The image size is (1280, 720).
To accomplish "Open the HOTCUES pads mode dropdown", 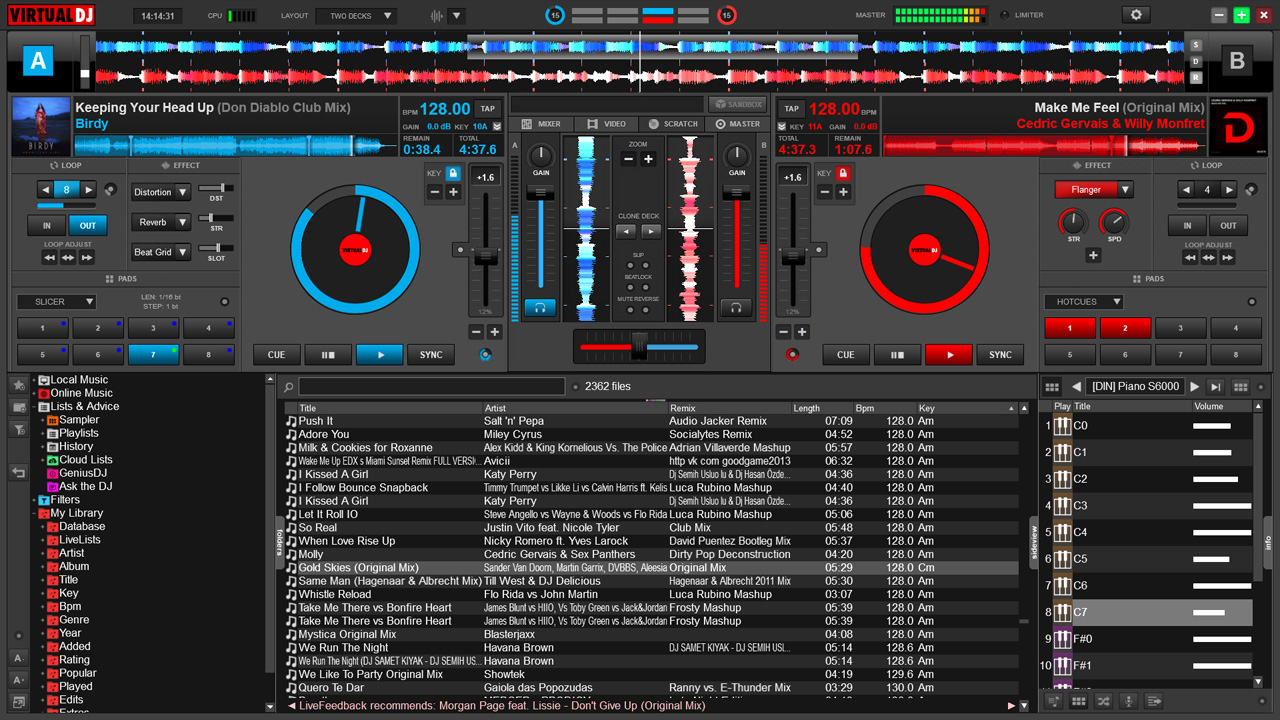I will tap(1083, 301).
